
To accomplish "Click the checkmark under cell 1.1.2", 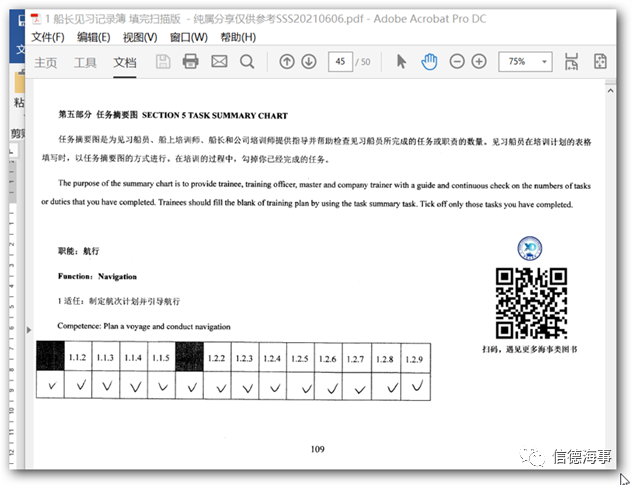I will (81, 385).
